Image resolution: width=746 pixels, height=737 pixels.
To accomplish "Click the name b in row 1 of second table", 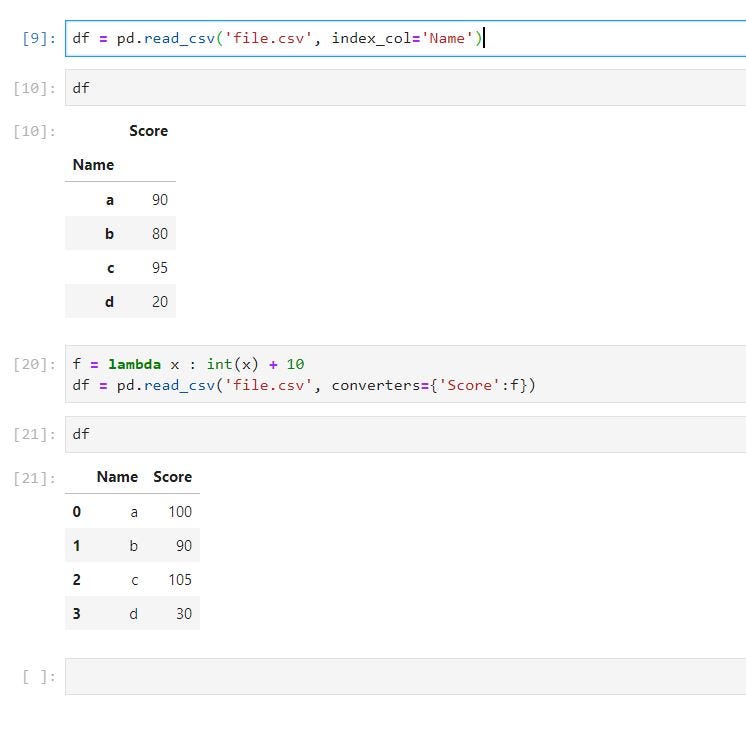I will (x=134, y=546).
